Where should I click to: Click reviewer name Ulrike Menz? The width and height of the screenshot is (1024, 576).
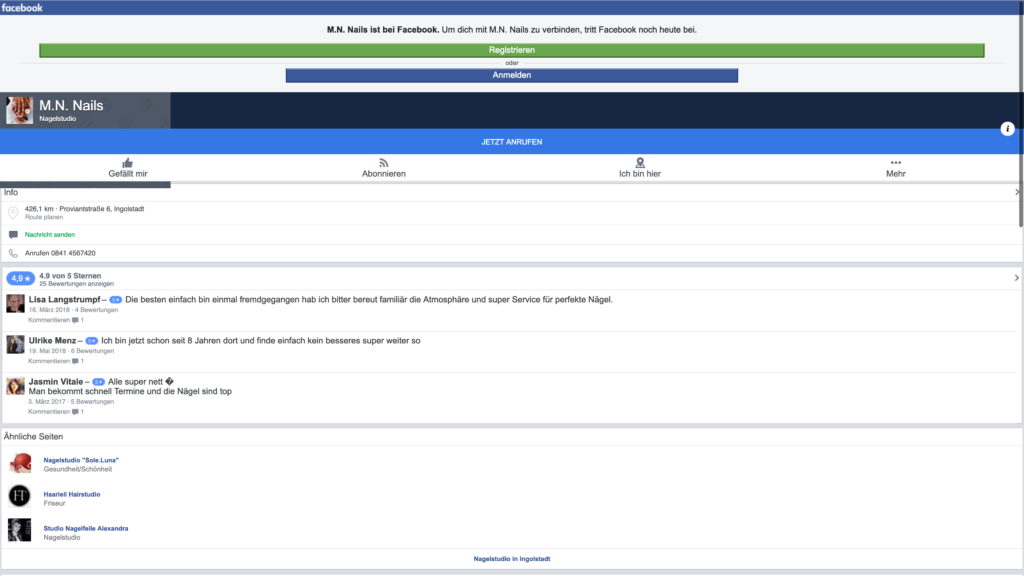pyautogui.click(x=52, y=340)
